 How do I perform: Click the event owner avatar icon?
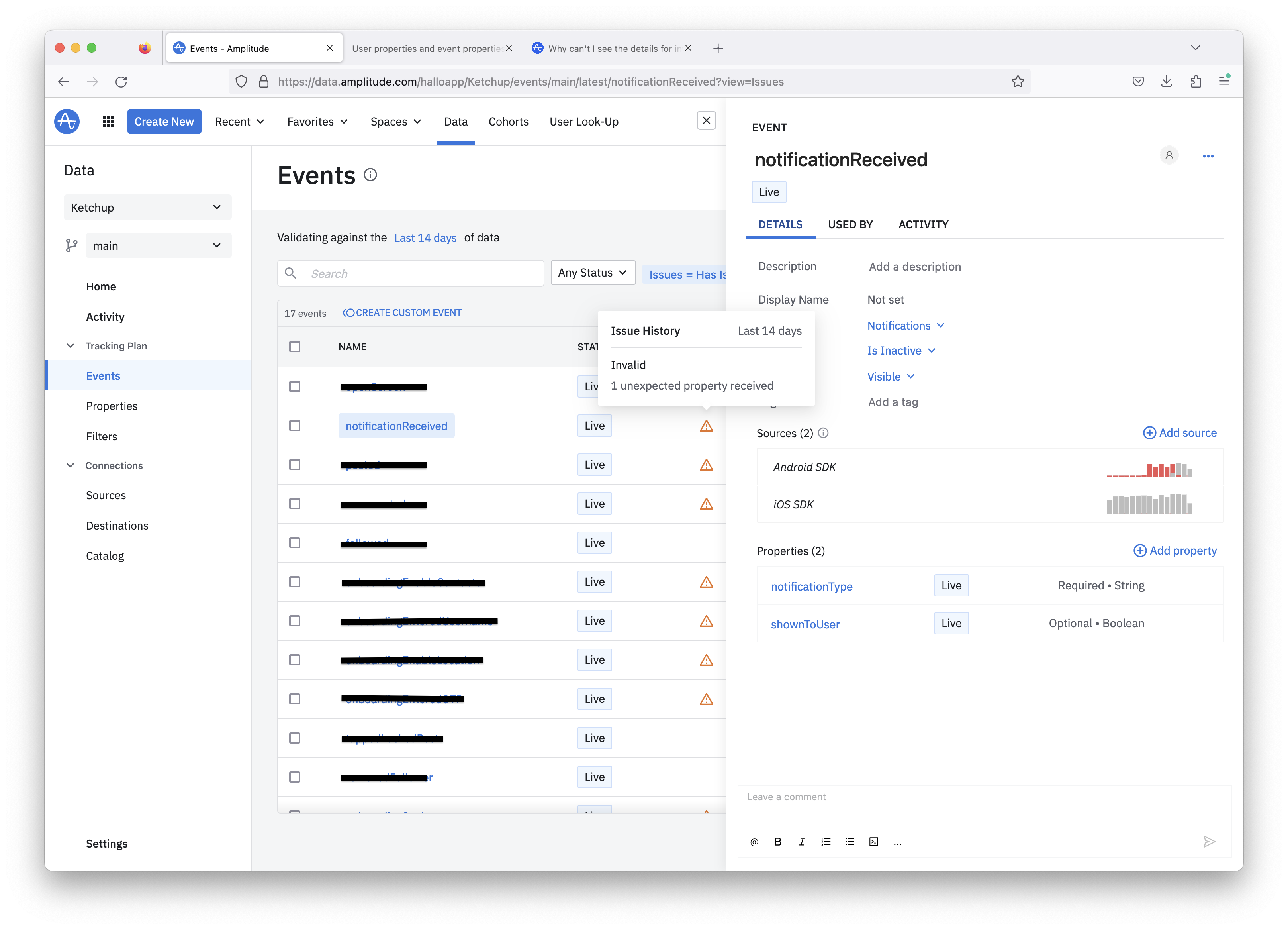pos(1169,155)
